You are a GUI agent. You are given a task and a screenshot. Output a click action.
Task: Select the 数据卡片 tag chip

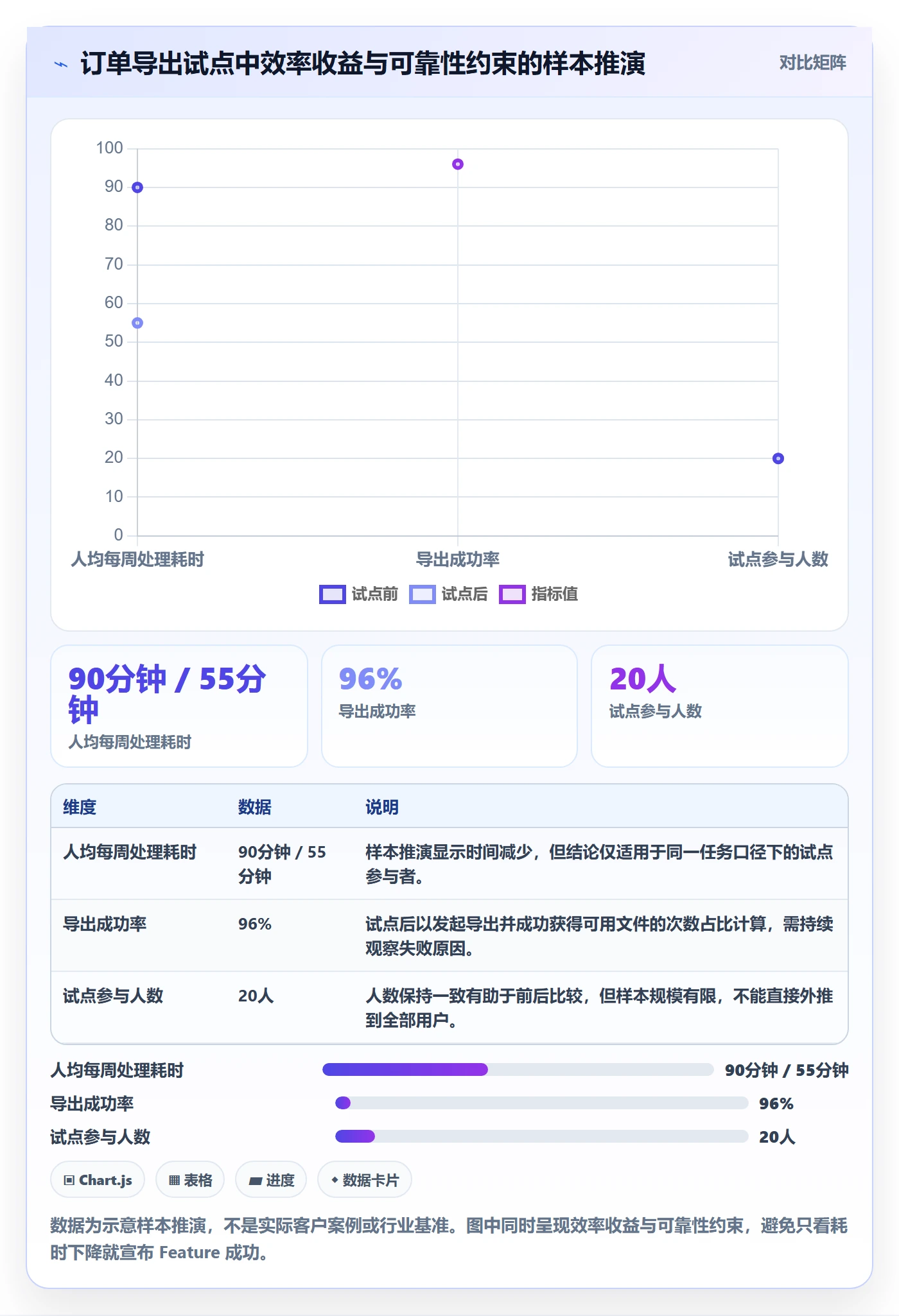coord(365,1180)
